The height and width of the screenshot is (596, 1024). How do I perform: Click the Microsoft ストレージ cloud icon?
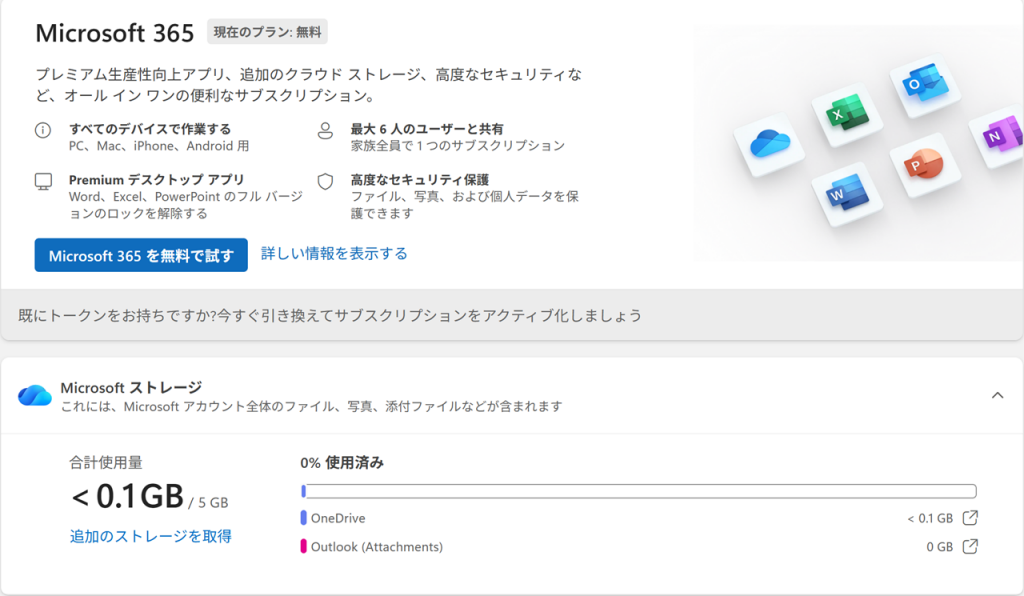tap(35, 396)
